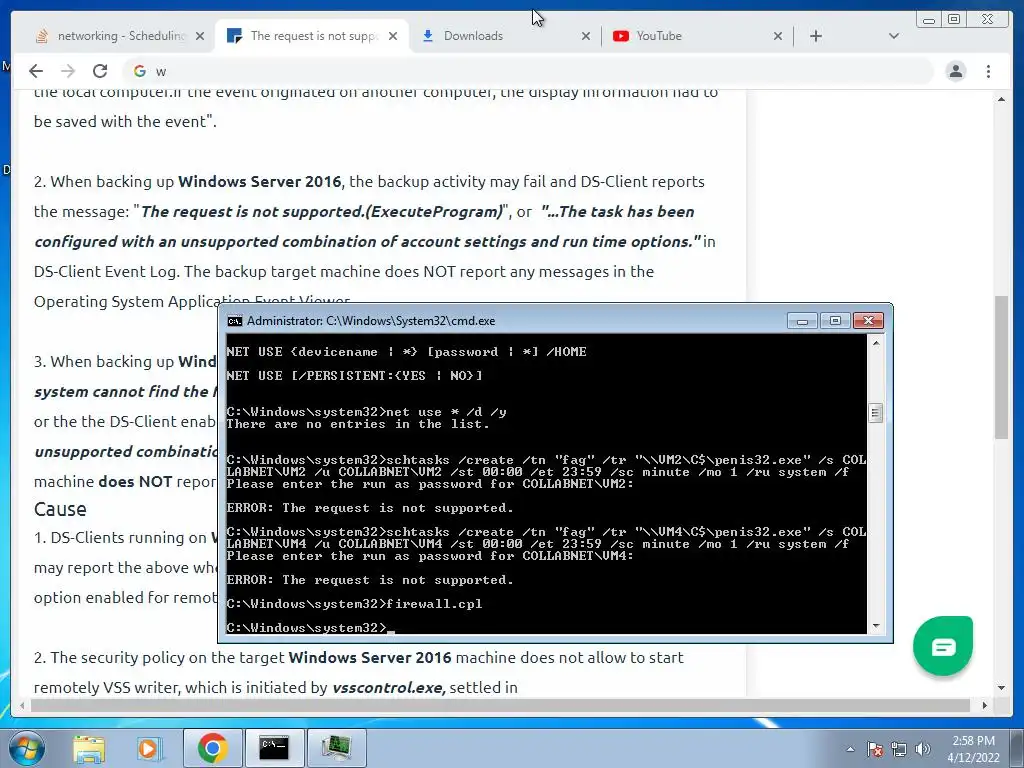Image resolution: width=1024 pixels, height=768 pixels.
Task: Restore down the Chrome window
Action: 954,20
